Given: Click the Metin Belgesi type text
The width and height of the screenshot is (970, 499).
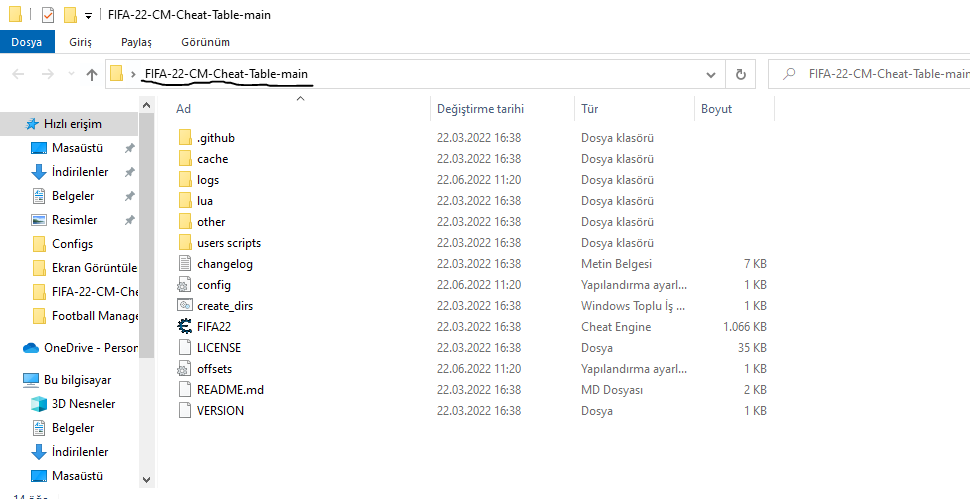Looking at the screenshot, I should [x=616, y=264].
